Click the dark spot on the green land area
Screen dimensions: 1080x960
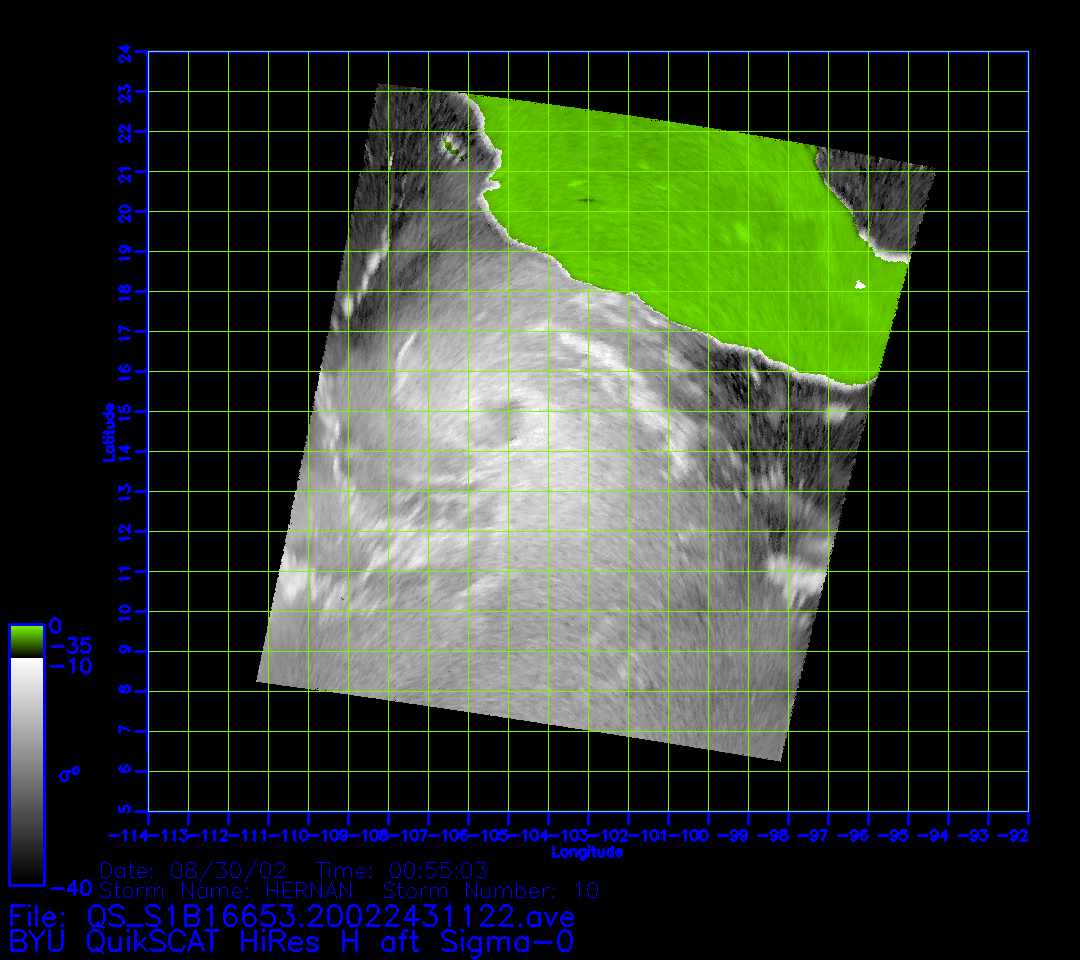(x=585, y=200)
